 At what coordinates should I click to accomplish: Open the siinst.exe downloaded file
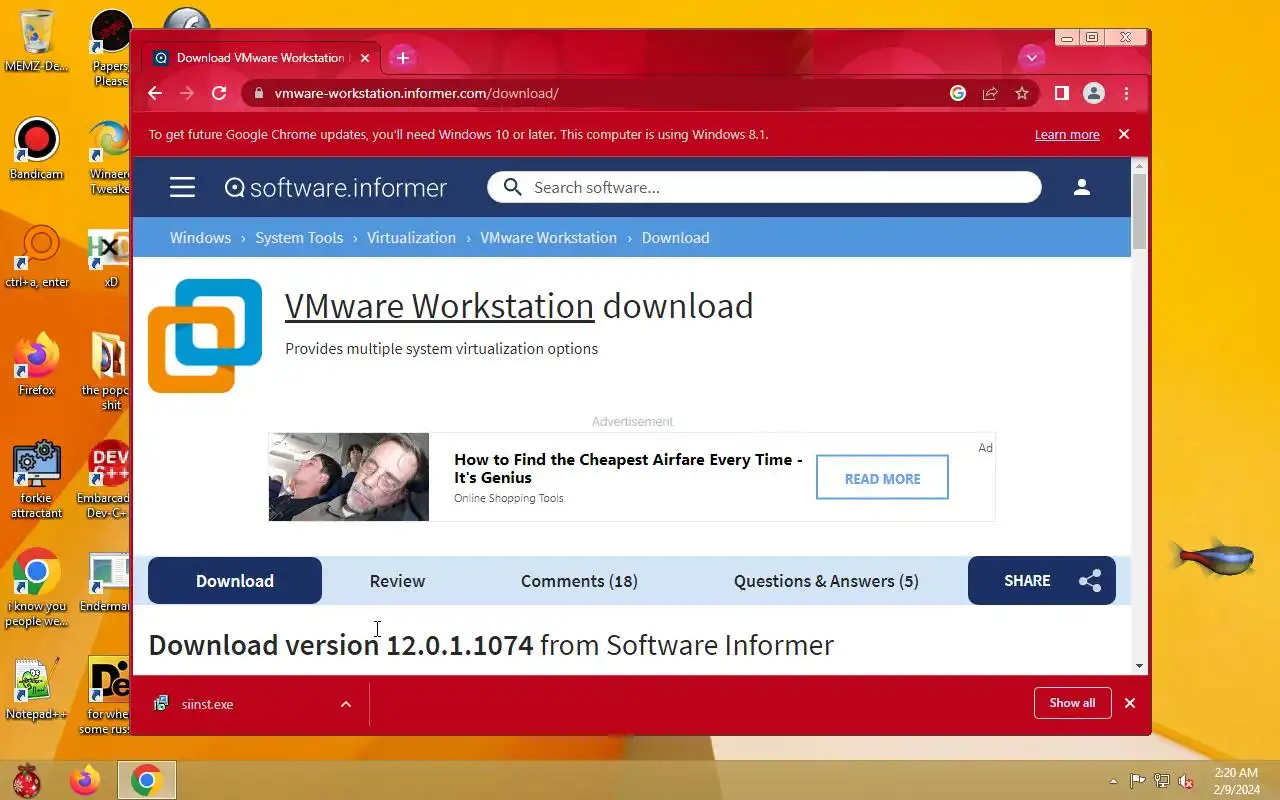pos(207,704)
